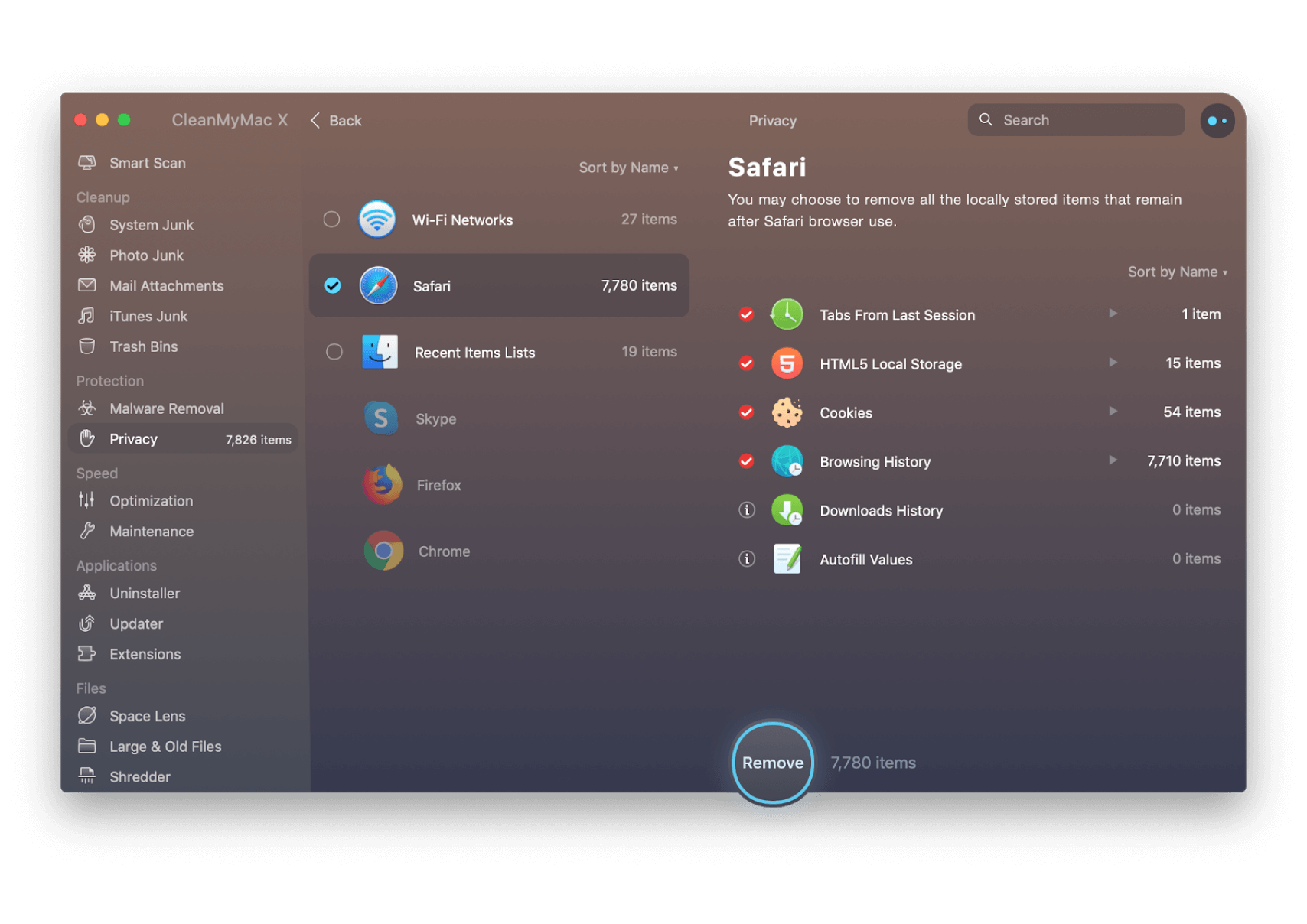Viewport: 1307px width, 924px height.
Task: Expand HTML5 Local Storage details
Action: coord(1112,363)
